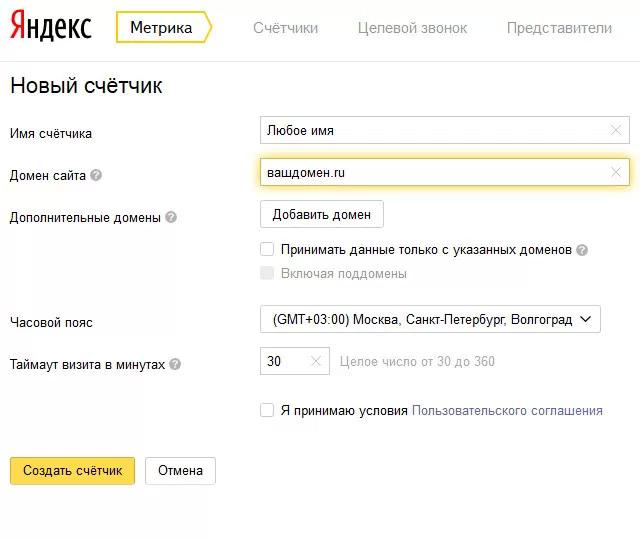Click the Имя счётчика label
This screenshot has height=540, width=640.
click(x=51, y=133)
